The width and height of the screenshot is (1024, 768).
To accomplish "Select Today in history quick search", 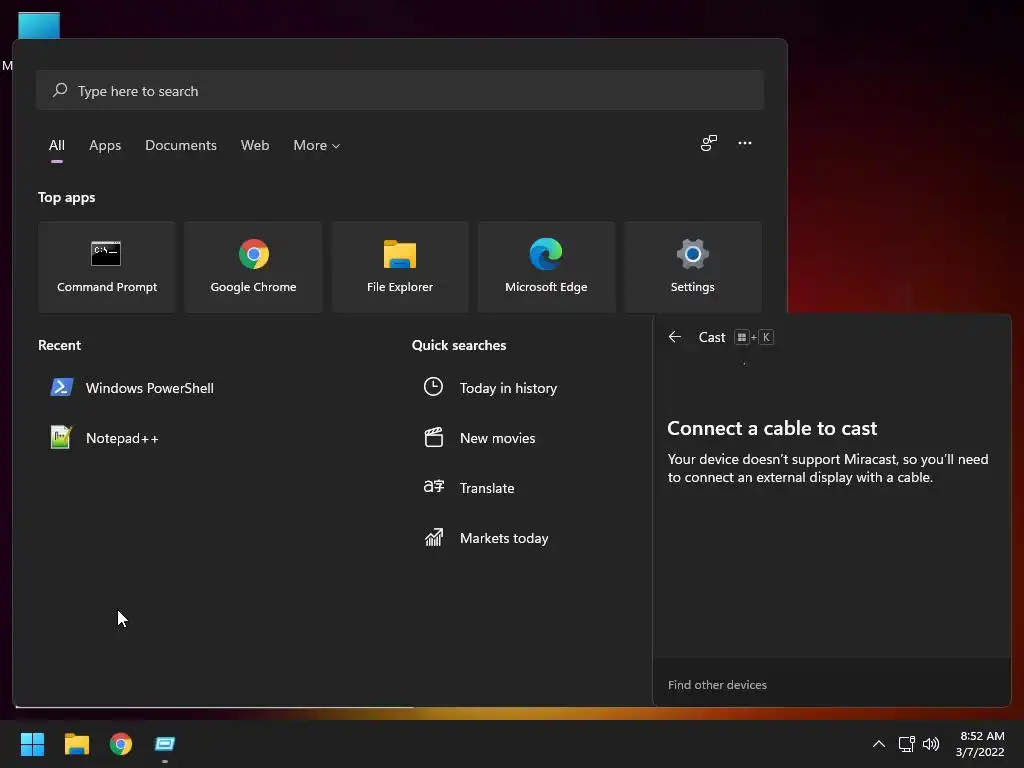I will tap(490, 388).
